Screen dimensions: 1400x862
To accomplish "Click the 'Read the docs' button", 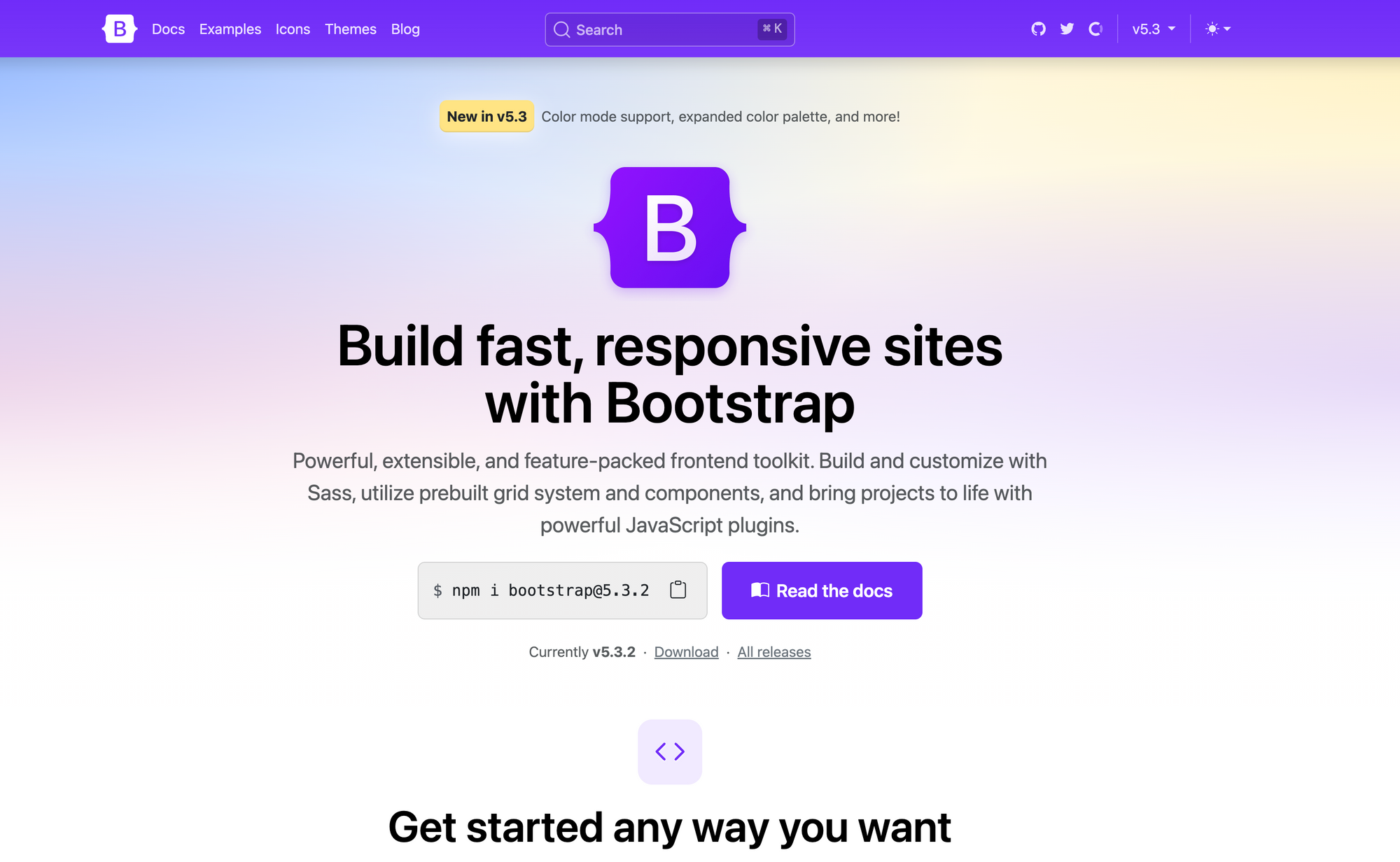I will (821, 590).
